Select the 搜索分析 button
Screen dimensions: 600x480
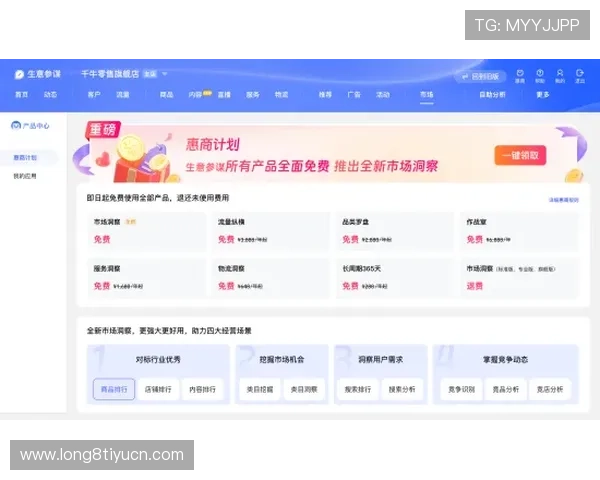(x=402, y=389)
